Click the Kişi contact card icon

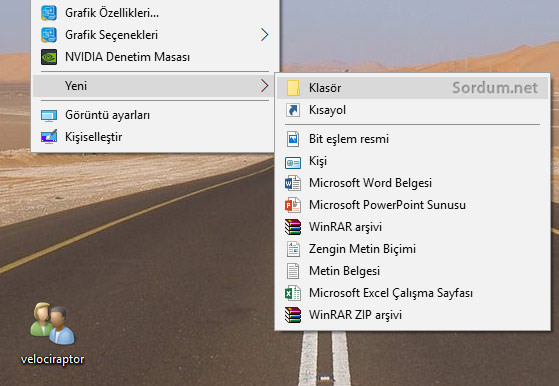coord(293,163)
